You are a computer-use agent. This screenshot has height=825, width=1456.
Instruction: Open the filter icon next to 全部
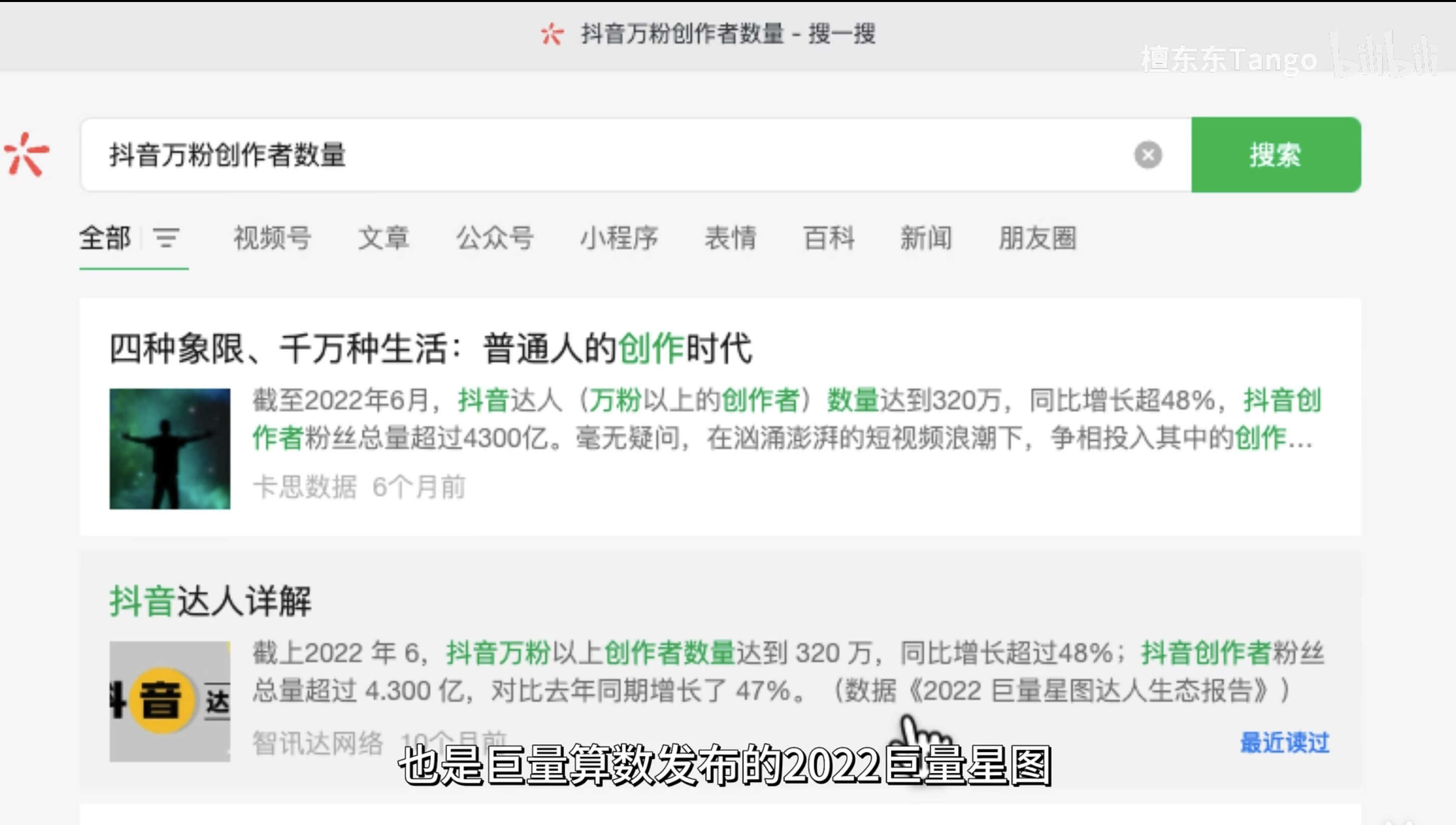tap(166, 238)
